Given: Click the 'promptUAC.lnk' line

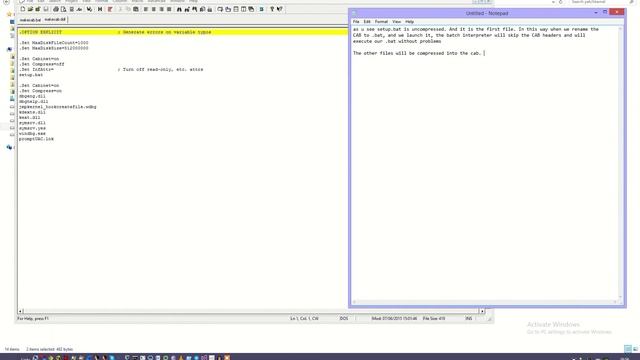Looking at the screenshot, I should point(36,138).
